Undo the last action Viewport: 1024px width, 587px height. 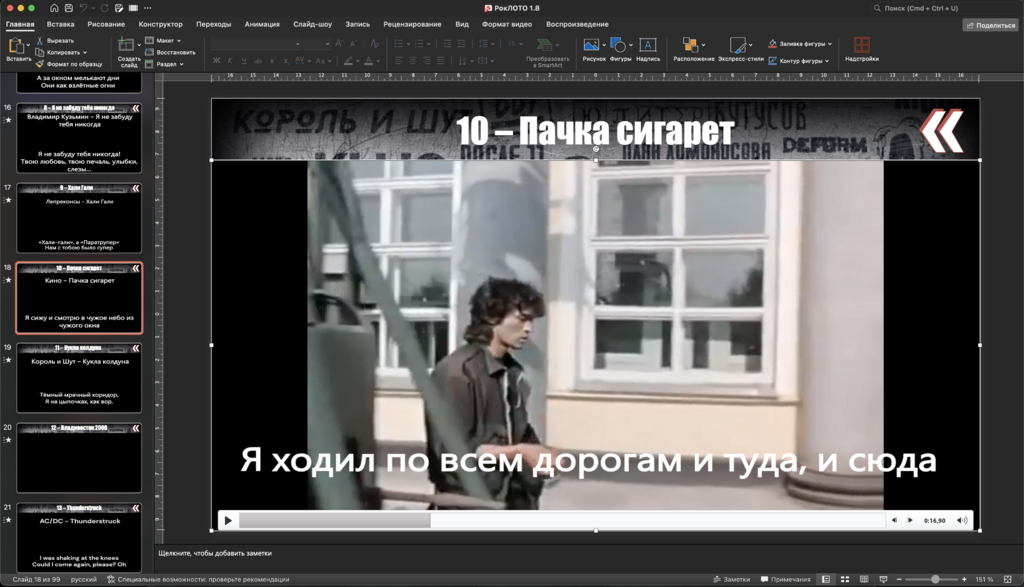tap(84, 8)
